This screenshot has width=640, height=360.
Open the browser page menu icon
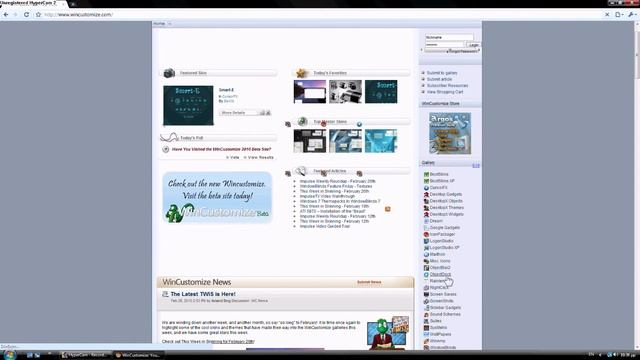[x=619, y=14]
